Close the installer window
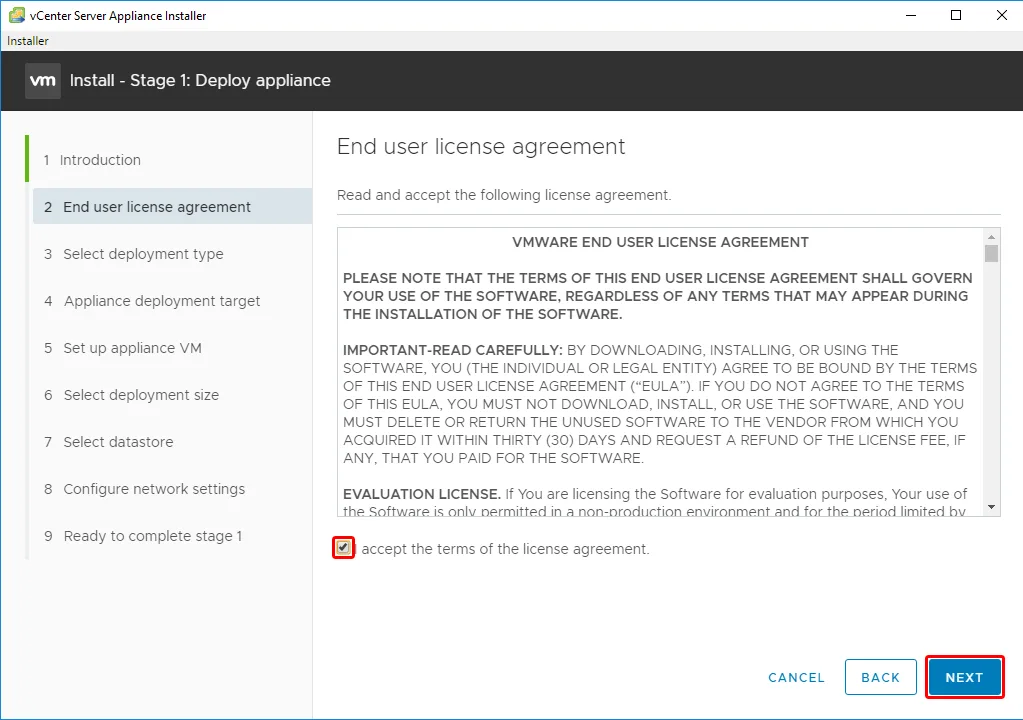This screenshot has height=720, width=1023. [1001, 15]
